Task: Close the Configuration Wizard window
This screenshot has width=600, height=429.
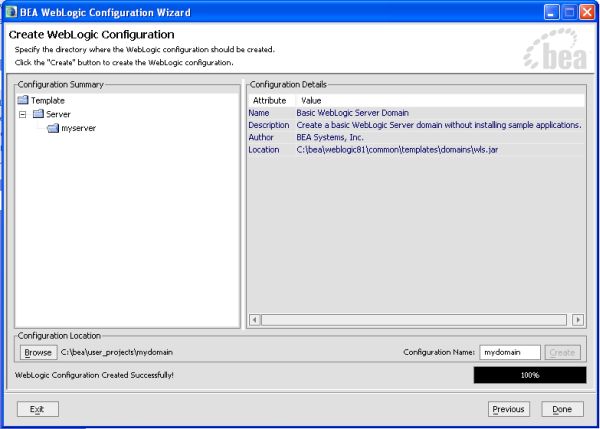Action: coord(587,12)
